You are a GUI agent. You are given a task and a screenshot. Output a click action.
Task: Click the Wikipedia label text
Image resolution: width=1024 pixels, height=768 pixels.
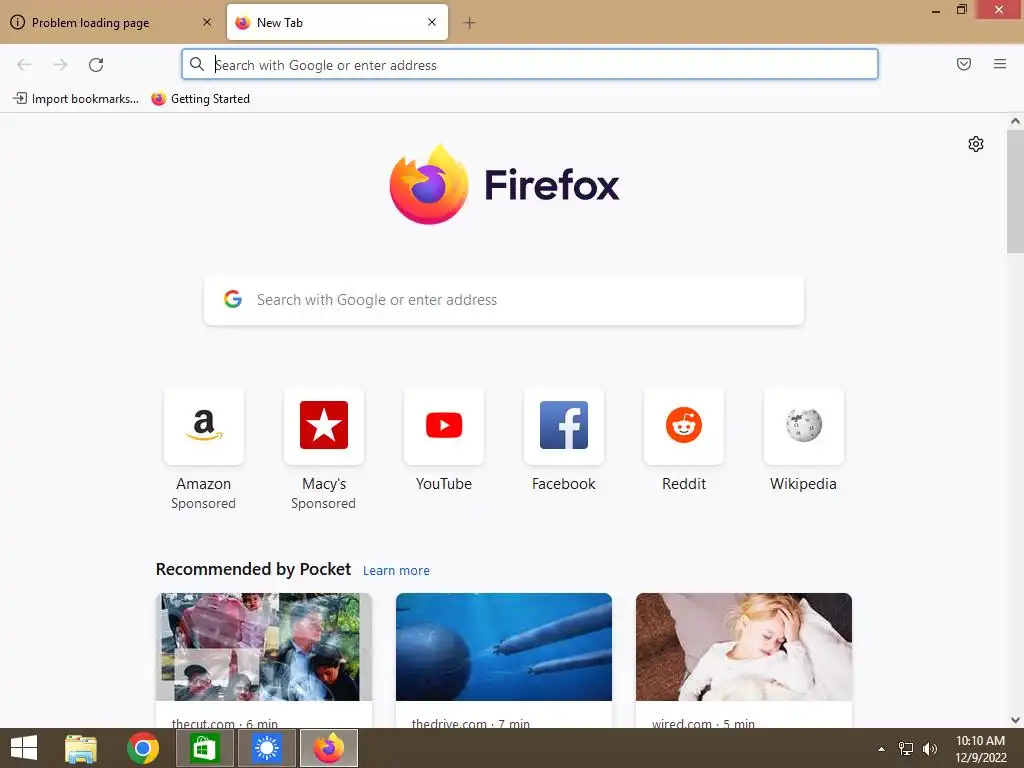803,484
